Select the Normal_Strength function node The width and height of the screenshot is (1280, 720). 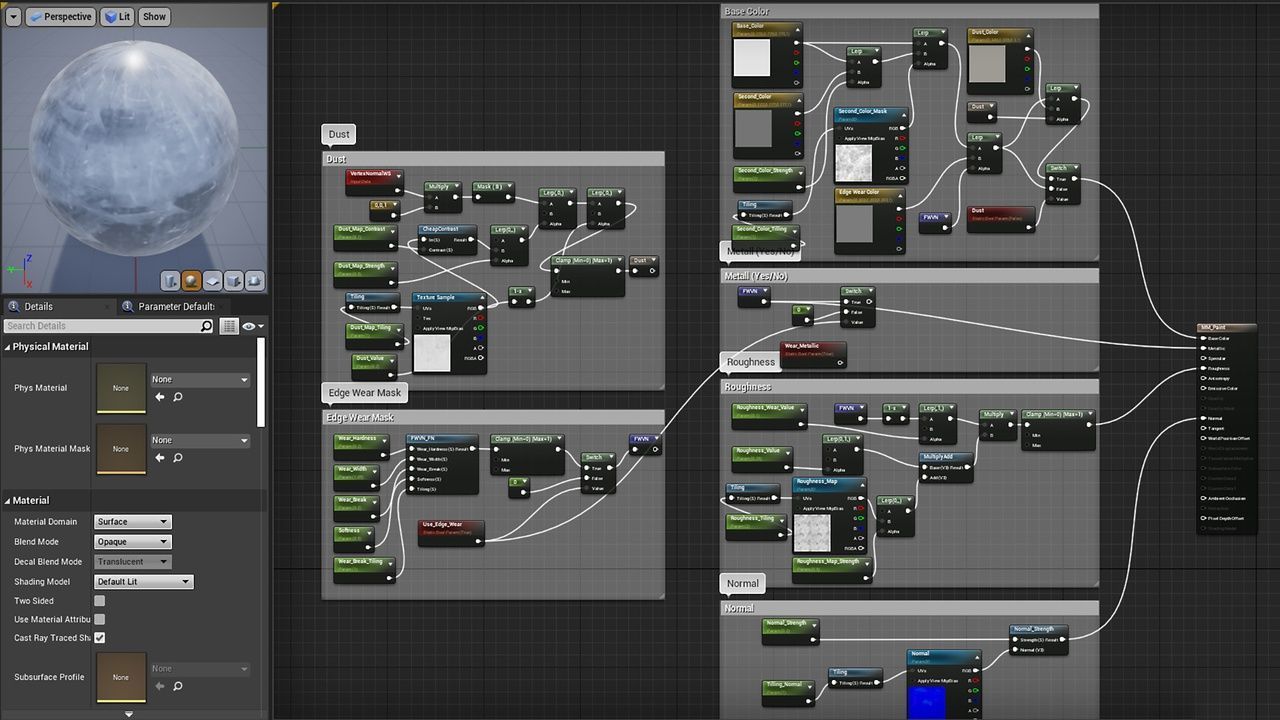pyautogui.click(x=1038, y=640)
